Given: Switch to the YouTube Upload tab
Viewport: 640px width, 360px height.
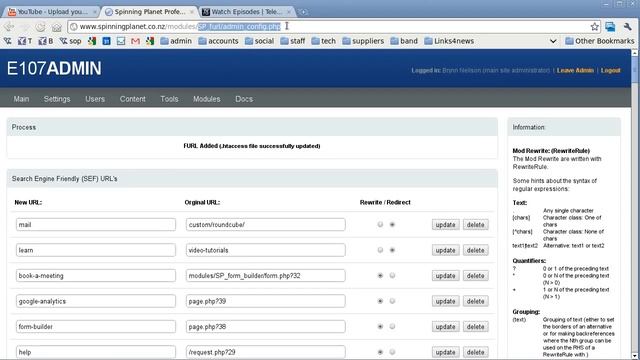Looking at the screenshot, I should pos(51,12).
